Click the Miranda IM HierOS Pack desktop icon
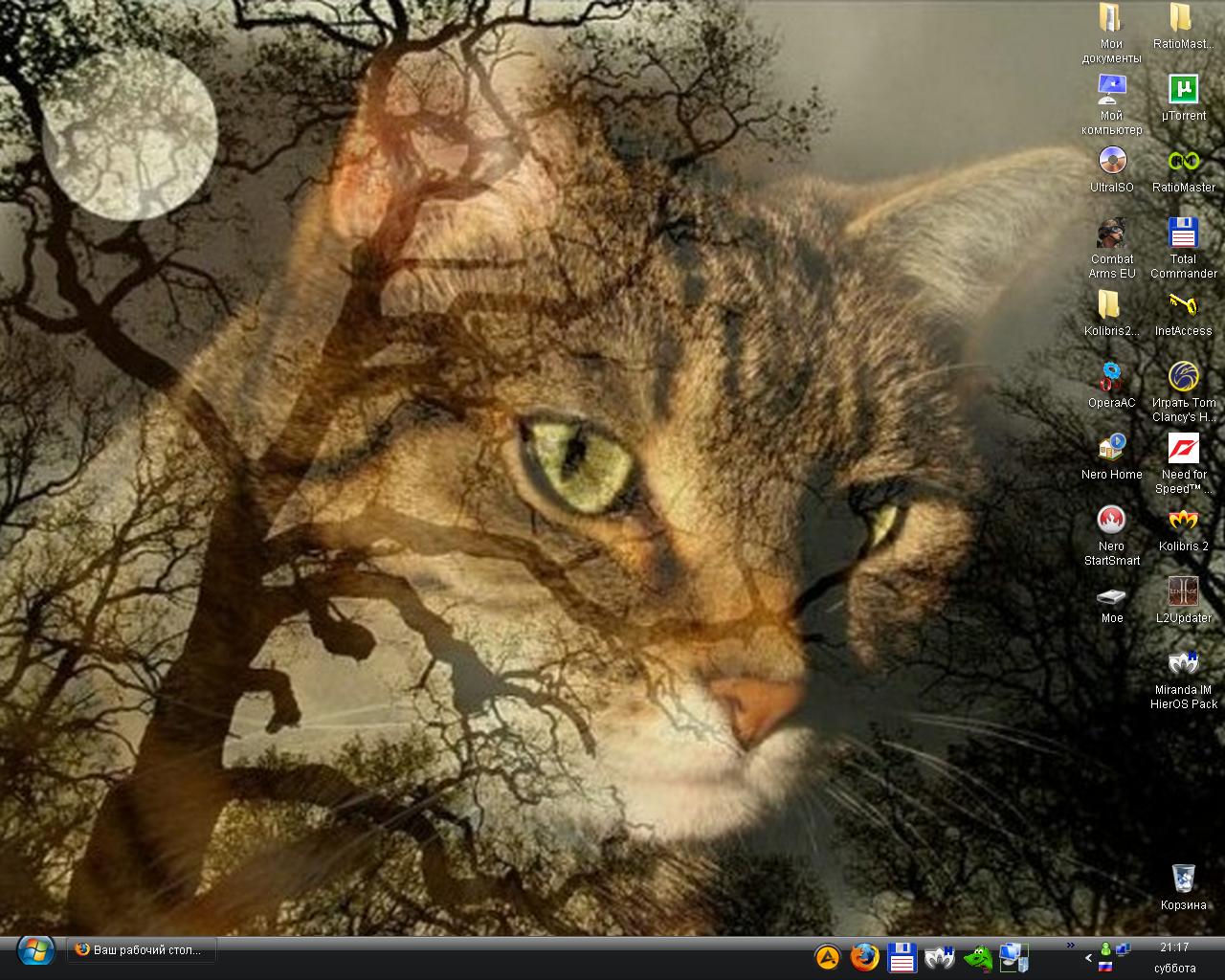The height and width of the screenshot is (980, 1225). point(1183,664)
